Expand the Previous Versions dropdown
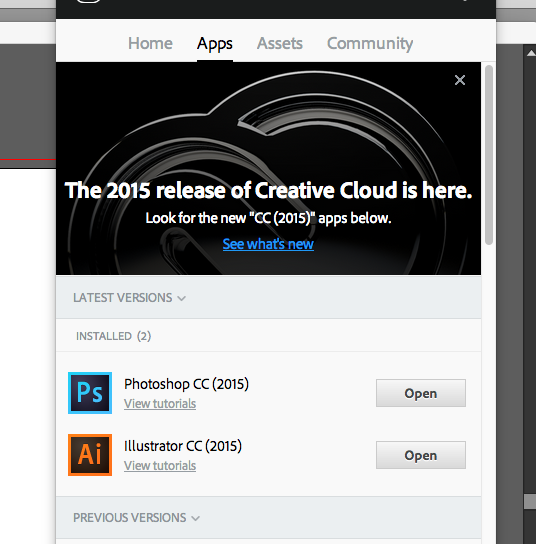Screen dimensions: 536x544 [136, 518]
